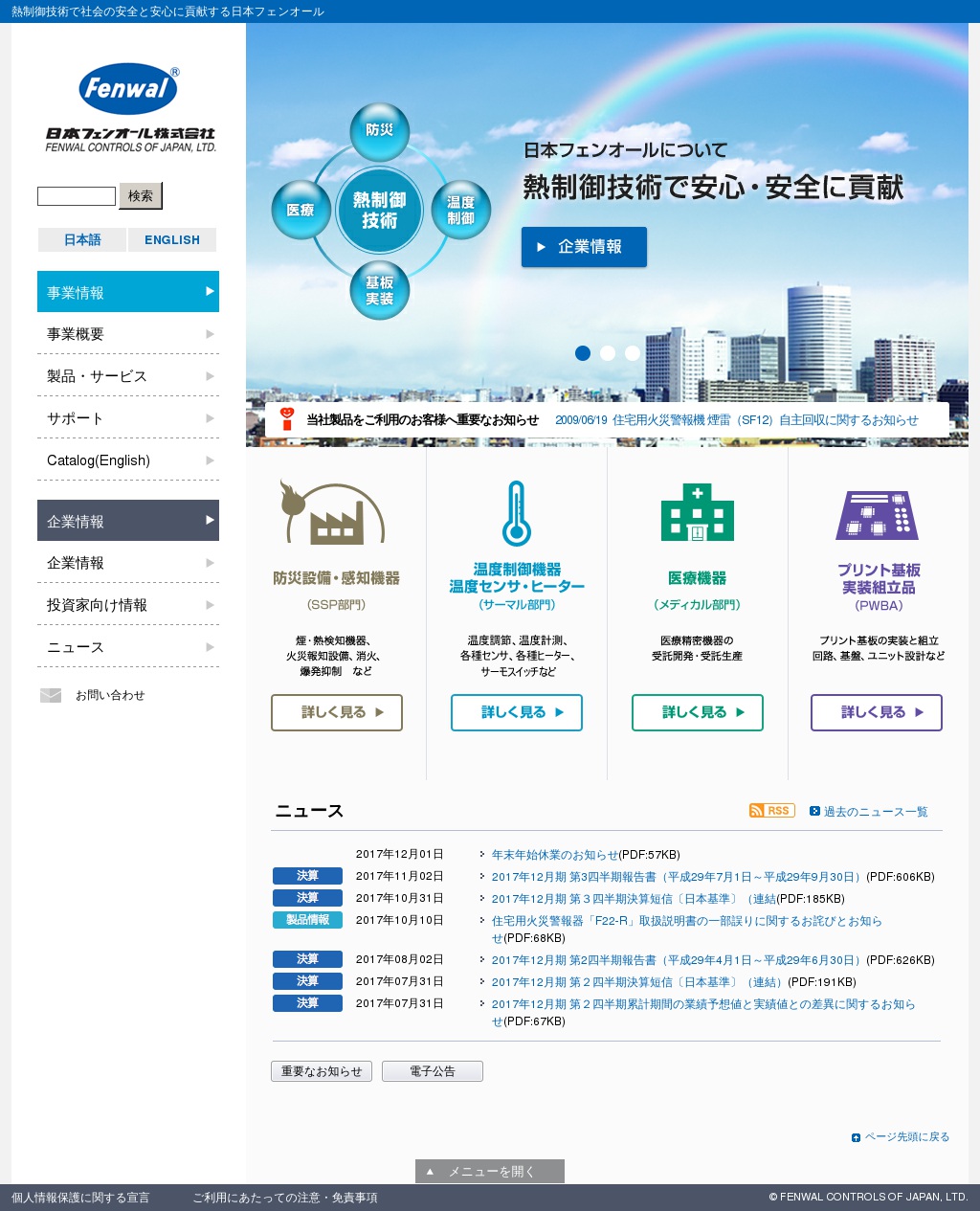The image size is (980, 1211).
Task: Click the blue 企業情報 hero button
Action: [x=584, y=247]
